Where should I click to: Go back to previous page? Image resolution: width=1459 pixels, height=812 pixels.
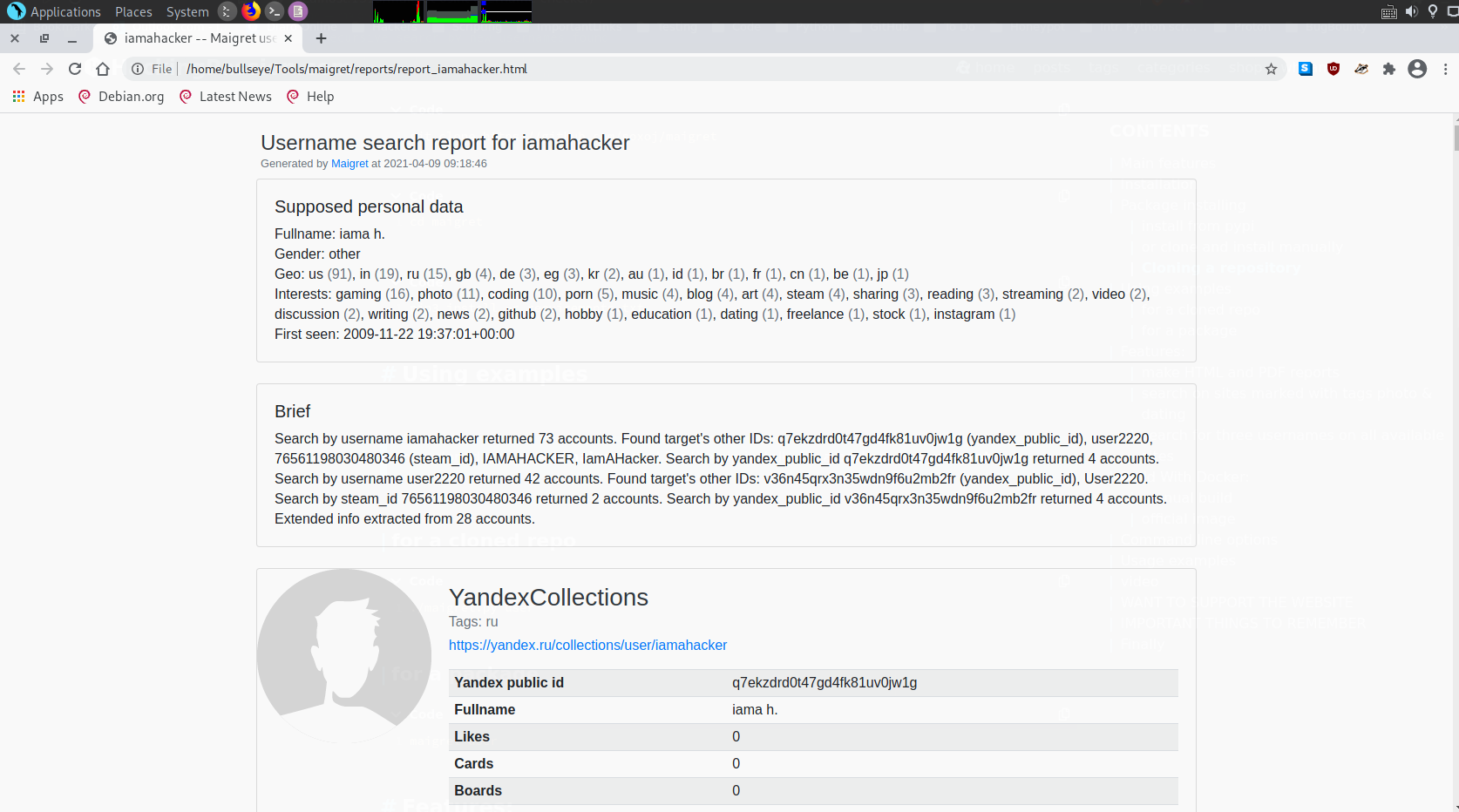coord(19,69)
